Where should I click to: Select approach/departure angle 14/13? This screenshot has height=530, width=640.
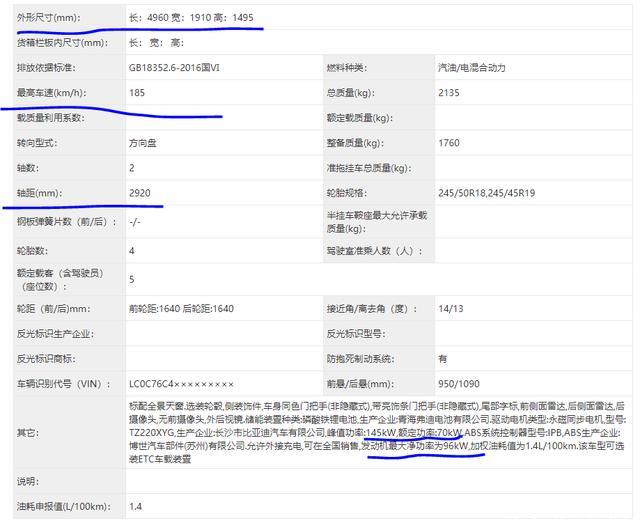[451, 309]
